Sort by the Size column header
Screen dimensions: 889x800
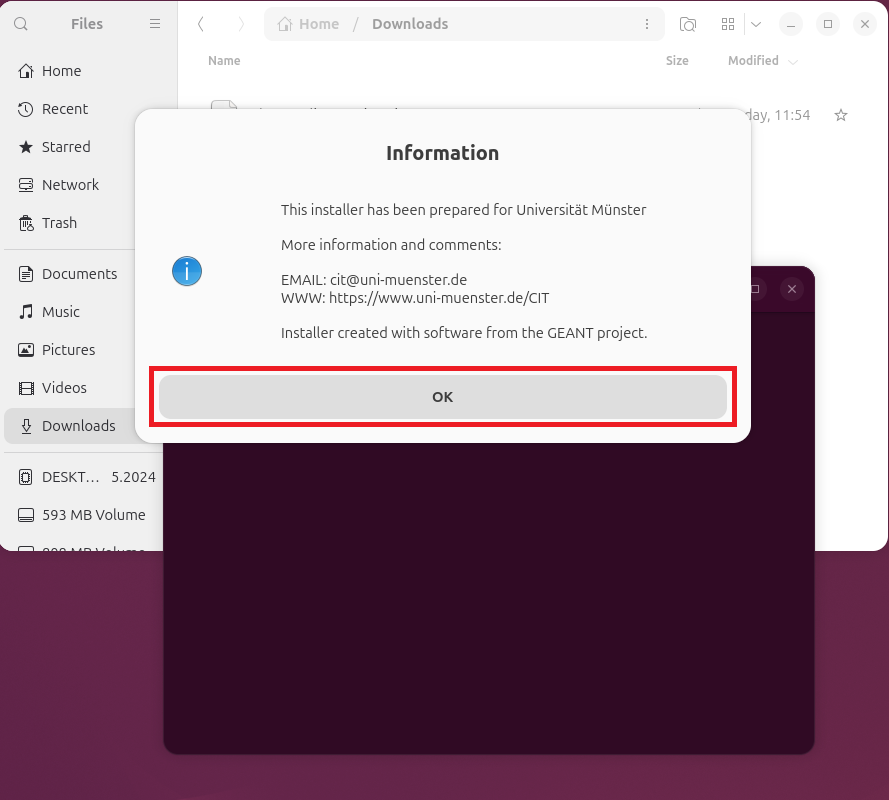[x=677, y=61]
